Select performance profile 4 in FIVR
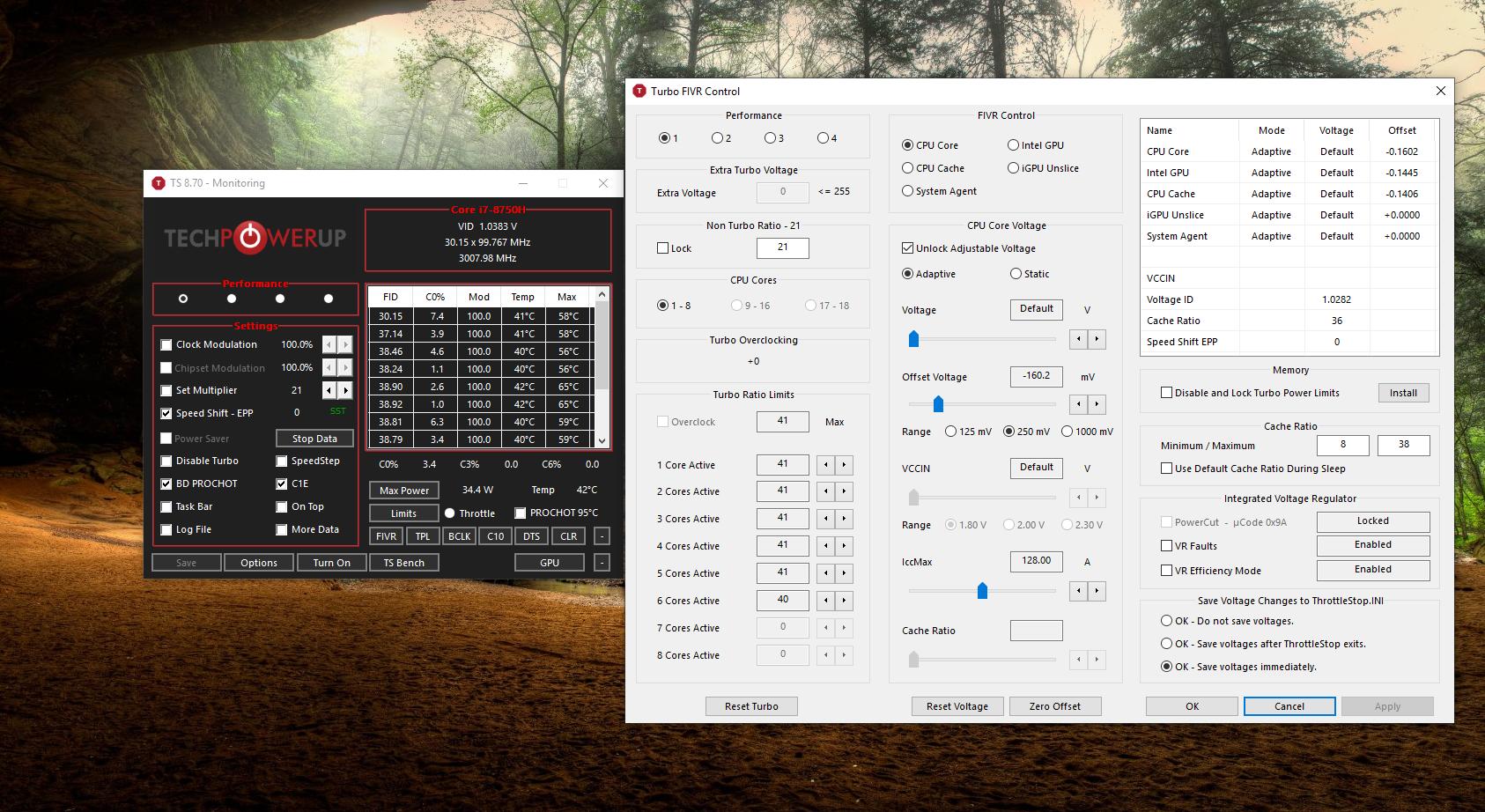The width and height of the screenshot is (1485, 812). (823, 138)
